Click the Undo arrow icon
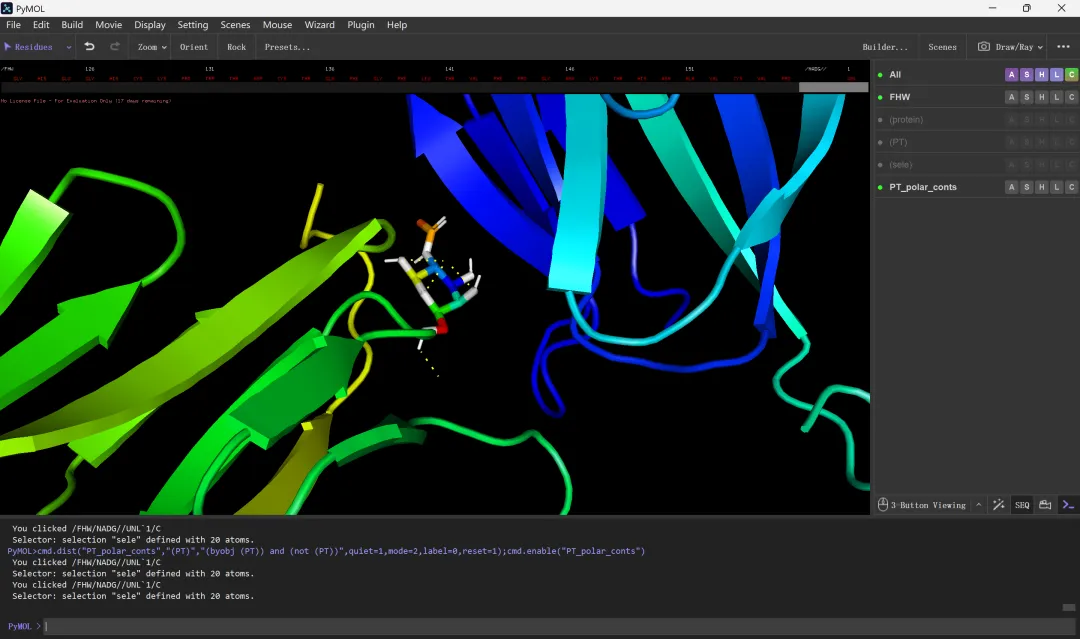Image resolution: width=1080 pixels, height=639 pixels. [90, 47]
